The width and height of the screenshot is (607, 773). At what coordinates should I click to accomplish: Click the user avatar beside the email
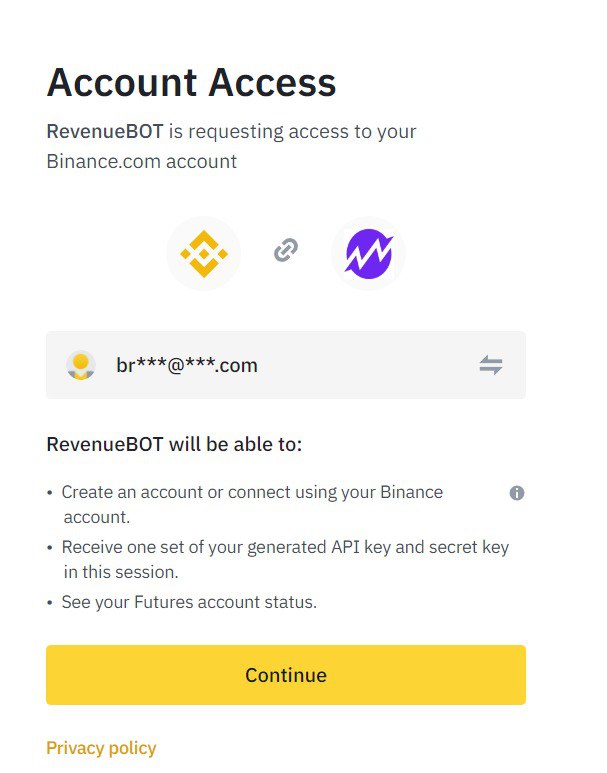(x=81, y=365)
